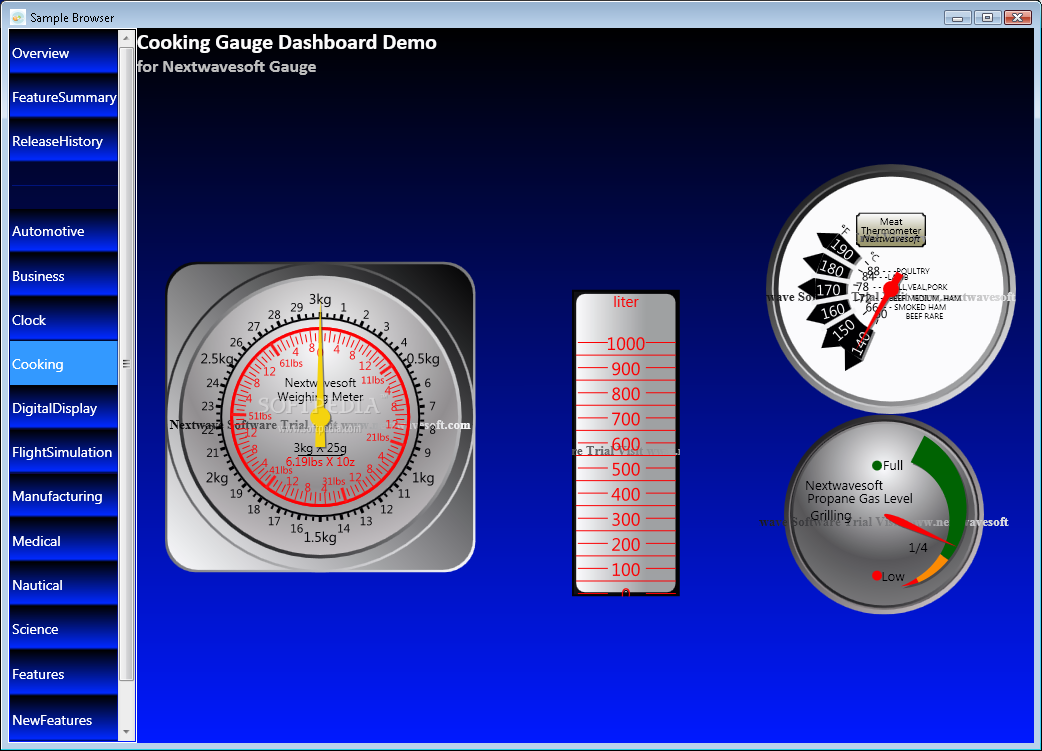
Task: Click the liter label atop the linear gauge
Action: pyautogui.click(x=625, y=302)
